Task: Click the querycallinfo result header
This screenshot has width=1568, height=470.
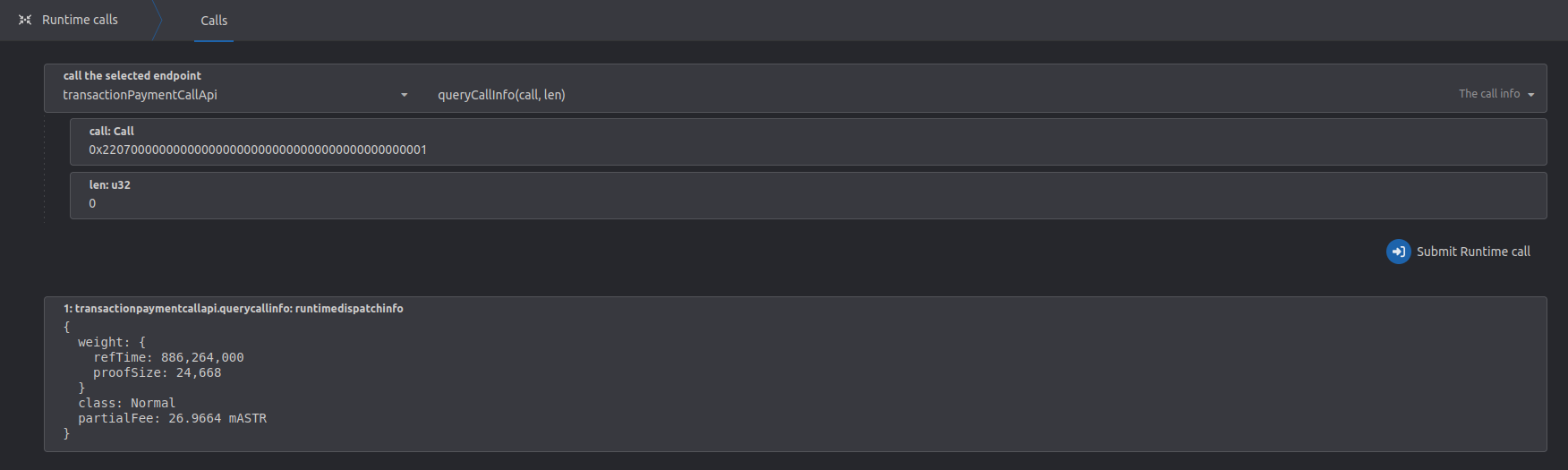Action: coord(233,309)
